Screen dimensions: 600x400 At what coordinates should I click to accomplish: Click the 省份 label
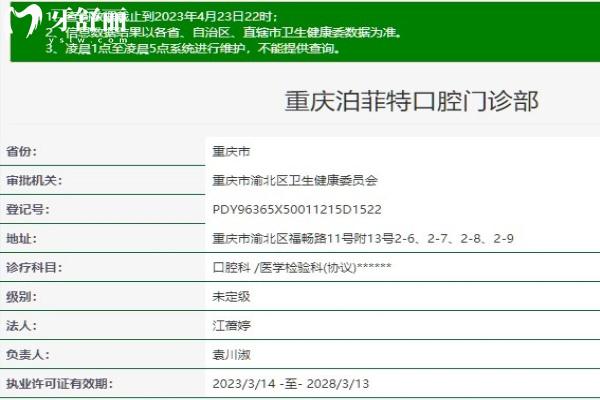[21, 151]
